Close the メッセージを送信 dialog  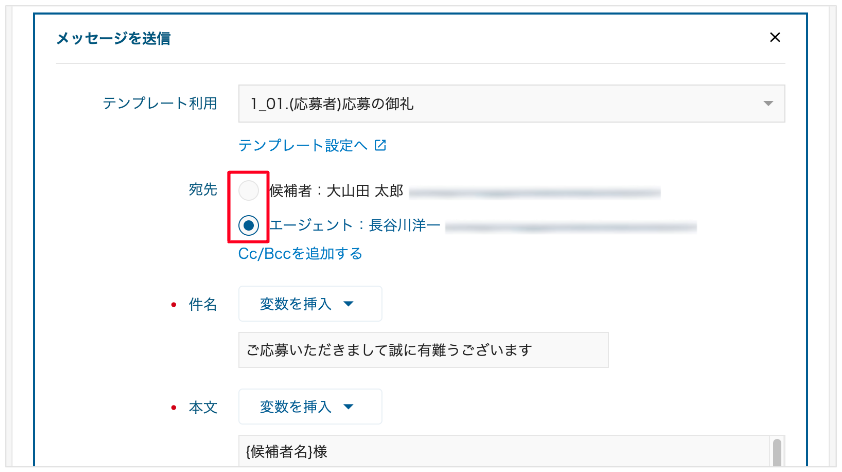point(775,38)
